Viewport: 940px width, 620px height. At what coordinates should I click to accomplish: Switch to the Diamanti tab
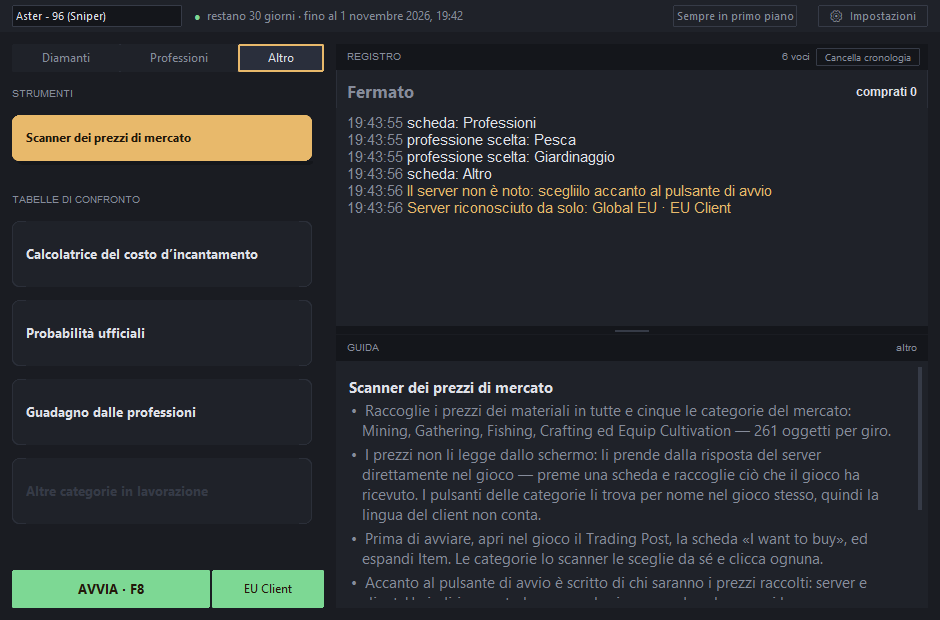tap(66, 58)
